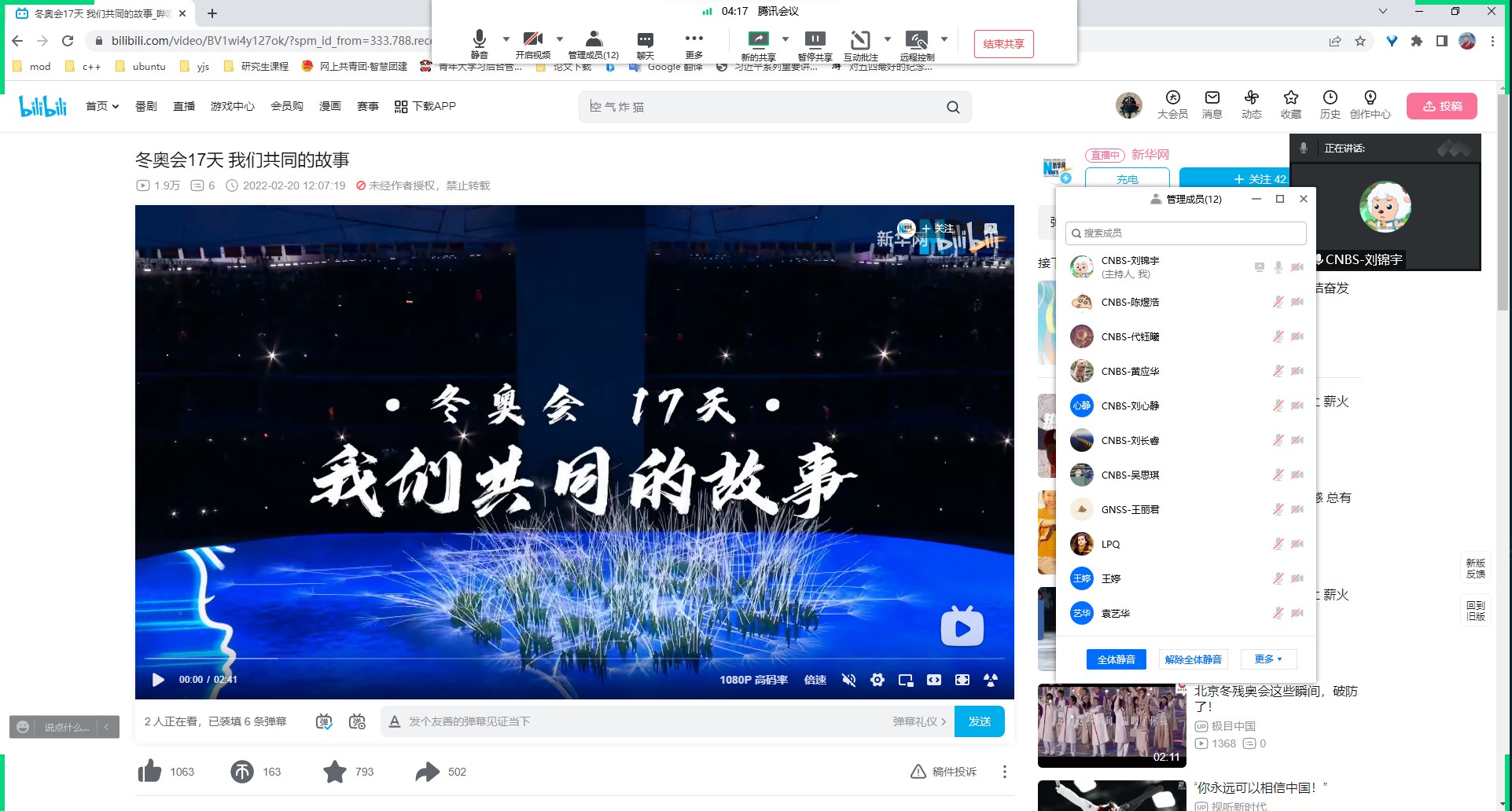Screen dimensions: 1512x811
Task: Open the 更多 dropdown in member panel
Action: point(1267,659)
